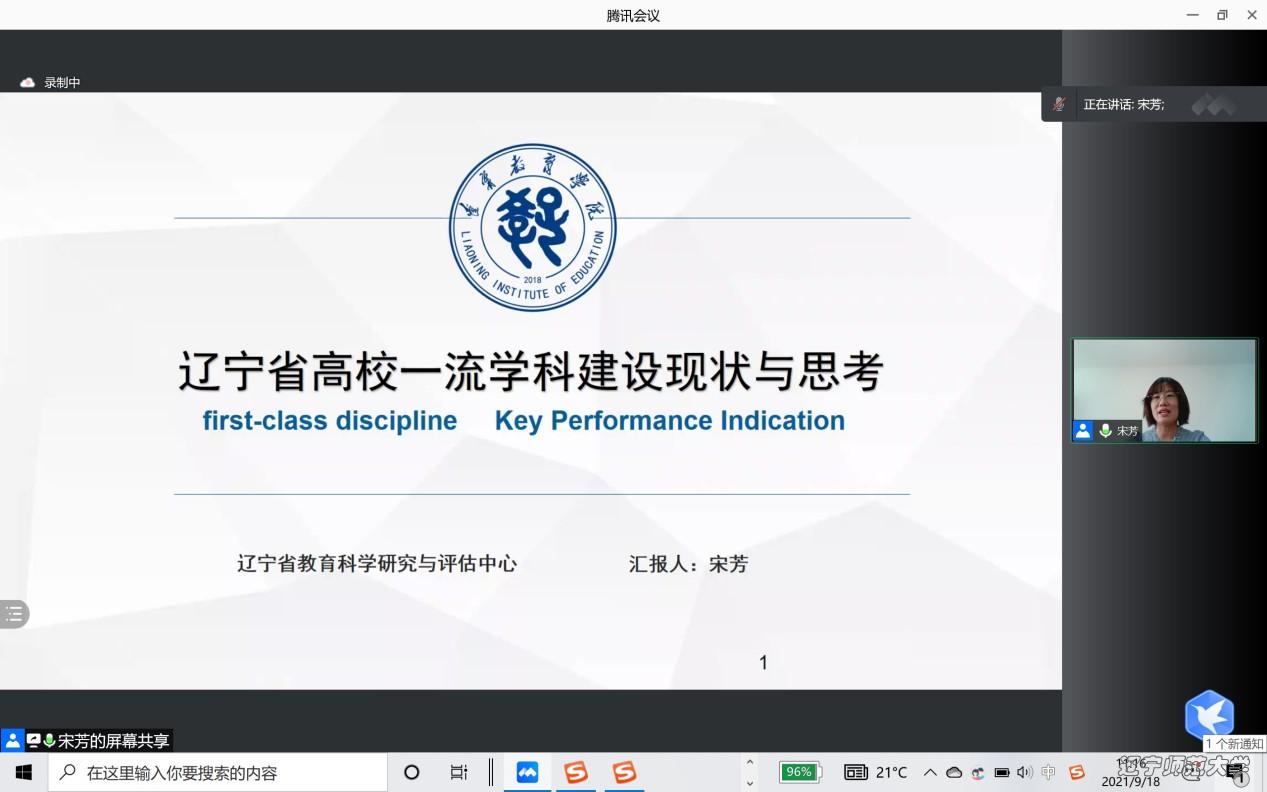
Task: Open the blue bird notification icon
Action: (x=1209, y=714)
